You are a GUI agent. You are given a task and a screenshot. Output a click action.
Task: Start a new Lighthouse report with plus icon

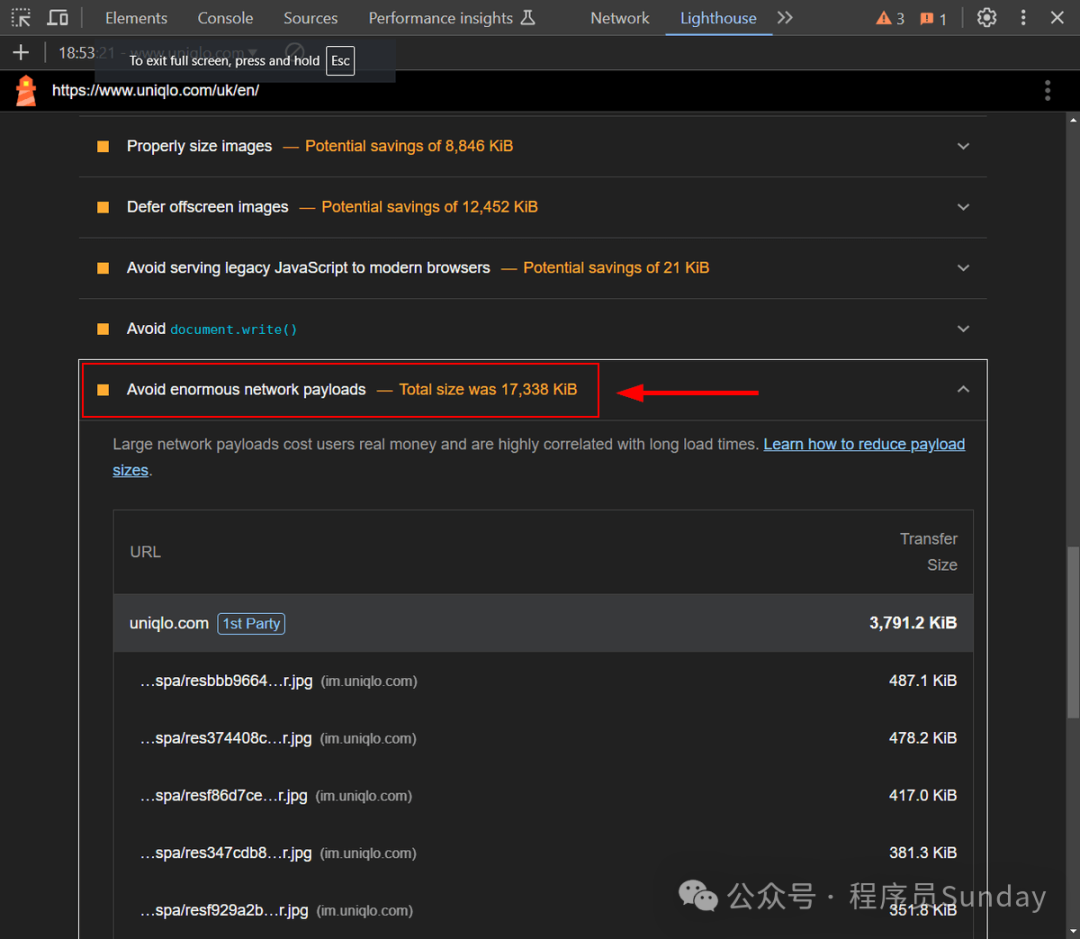21,52
